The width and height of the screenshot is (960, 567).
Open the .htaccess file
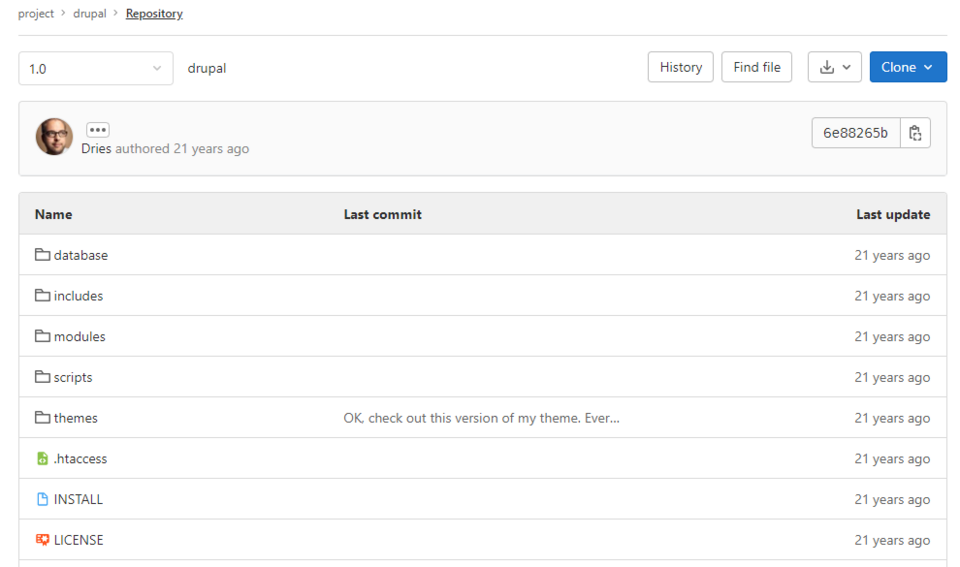(80, 459)
